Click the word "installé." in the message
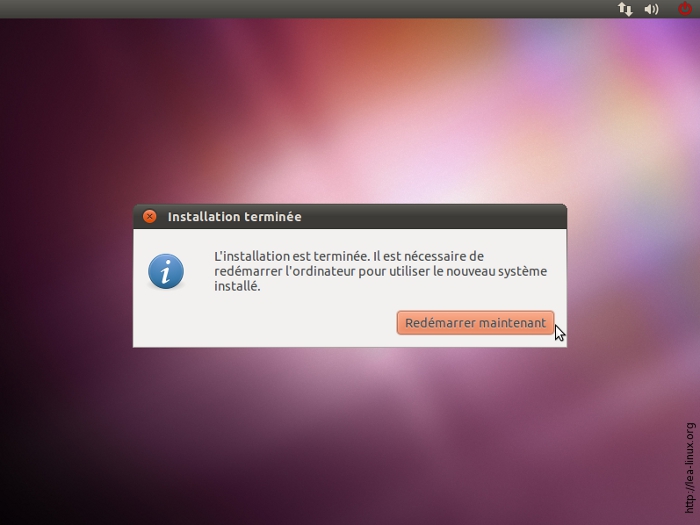This screenshot has width=700, height=525. pyautogui.click(x=237, y=286)
